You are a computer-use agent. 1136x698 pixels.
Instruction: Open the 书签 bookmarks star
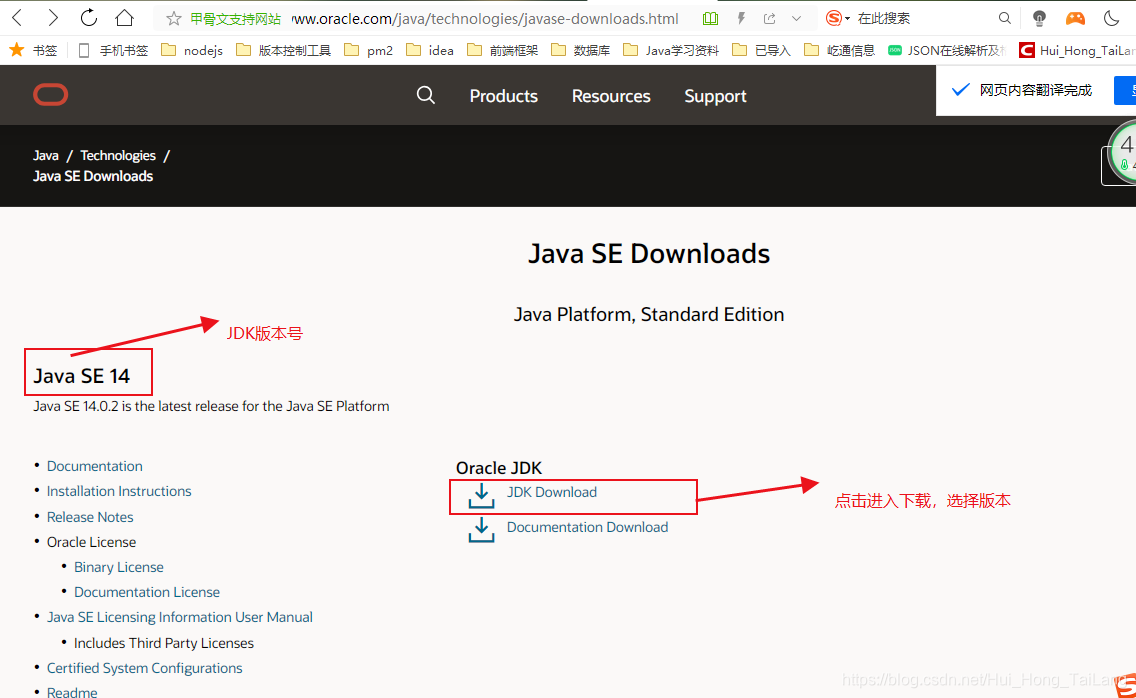click(x=33, y=50)
